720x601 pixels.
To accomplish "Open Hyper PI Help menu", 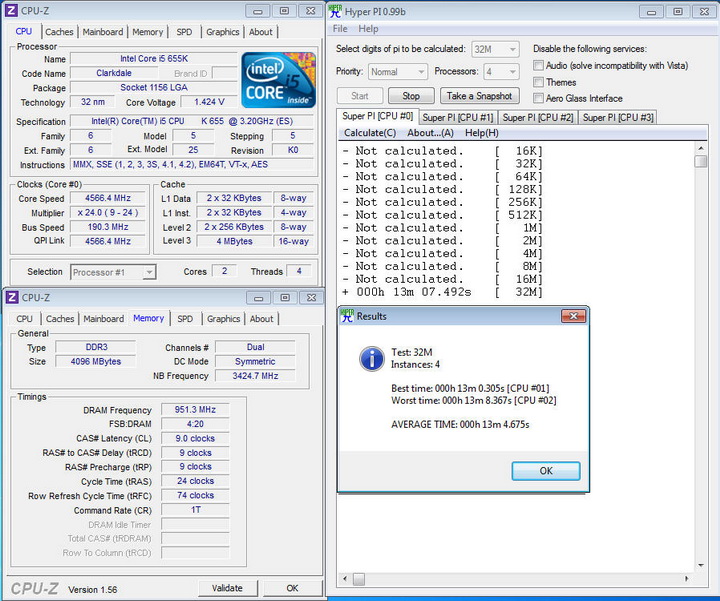I will 368,28.
